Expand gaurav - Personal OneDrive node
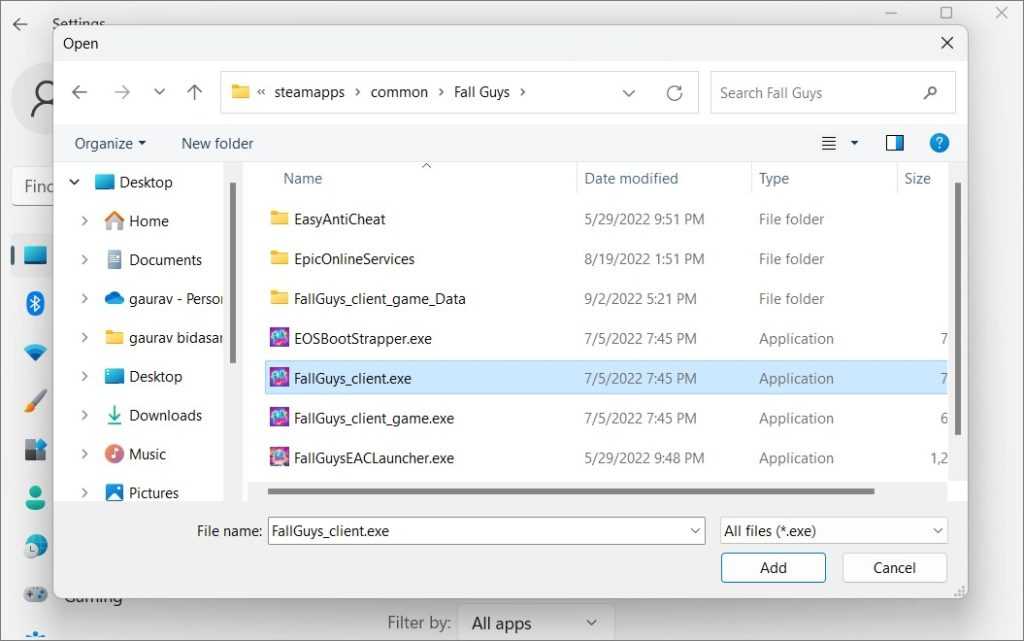 [84, 298]
